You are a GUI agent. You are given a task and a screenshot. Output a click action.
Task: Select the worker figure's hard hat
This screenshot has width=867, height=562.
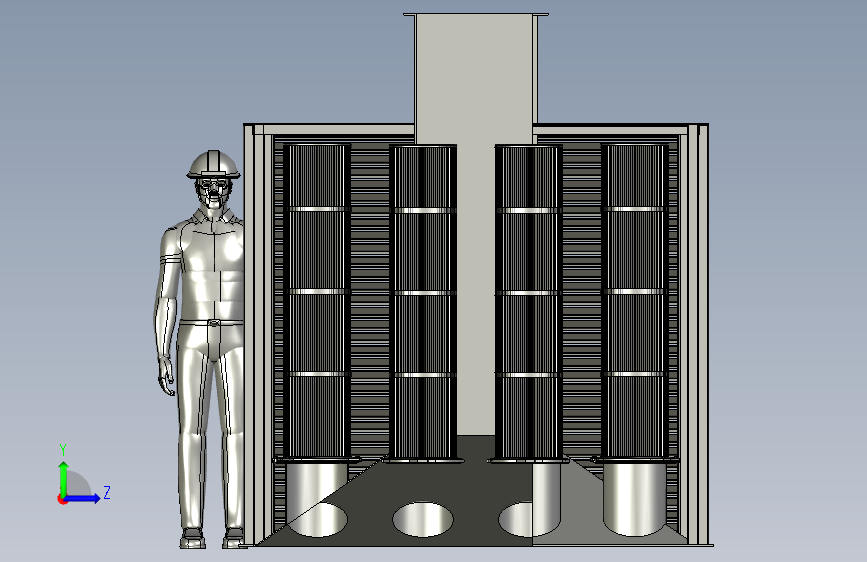pos(213,164)
